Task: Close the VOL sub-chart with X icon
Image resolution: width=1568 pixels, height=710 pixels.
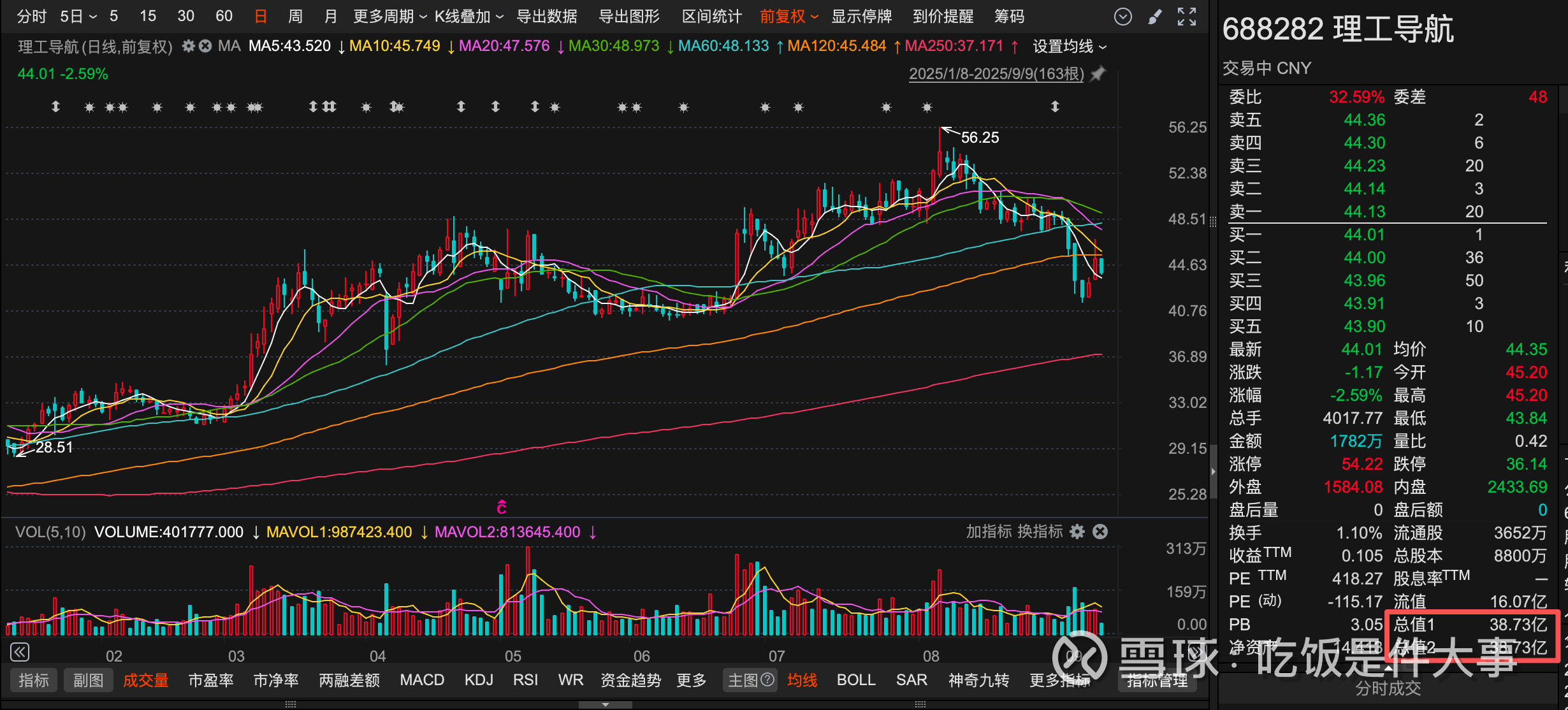Action: (1100, 532)
